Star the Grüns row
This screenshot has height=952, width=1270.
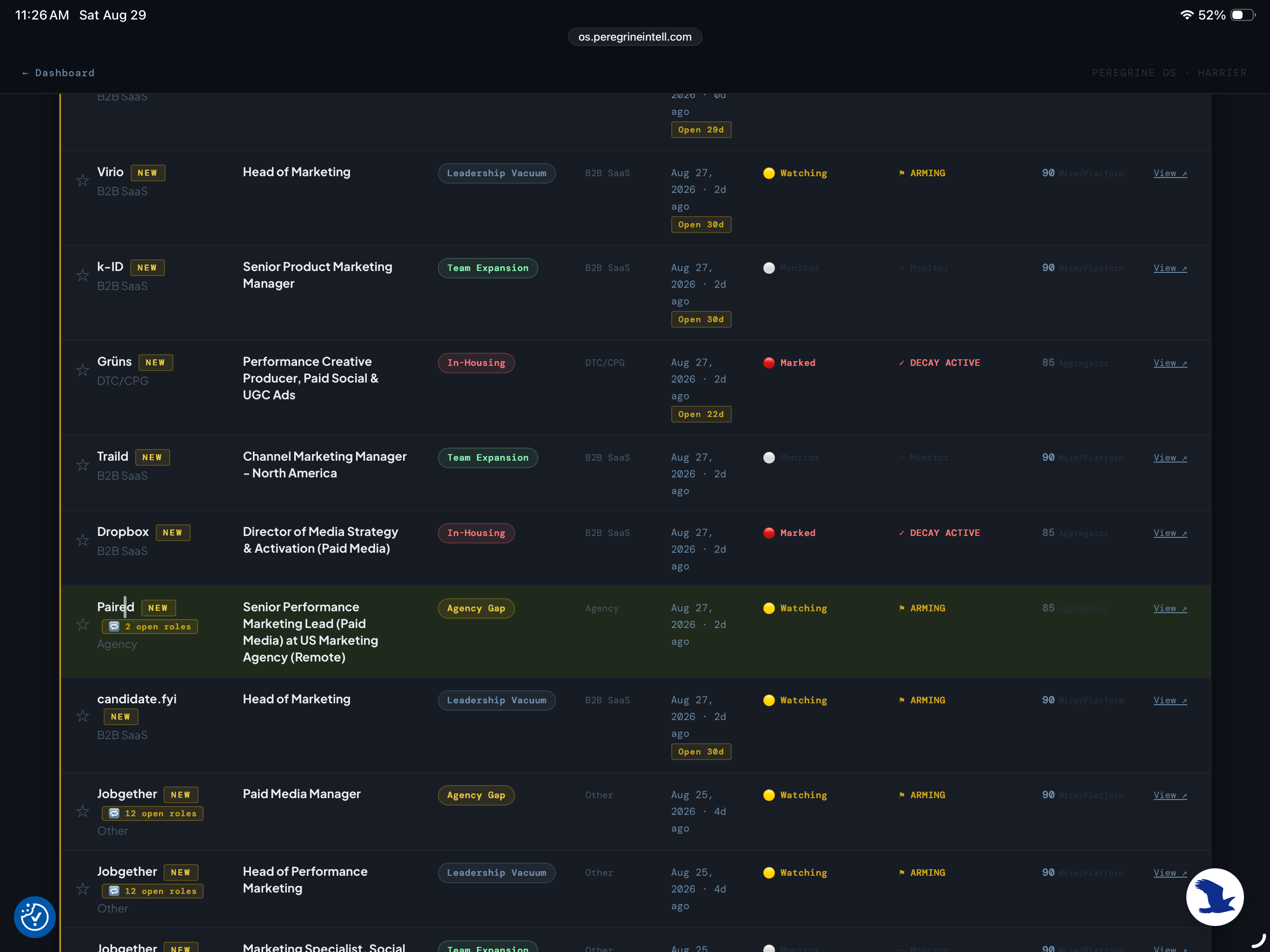[83, 370]
